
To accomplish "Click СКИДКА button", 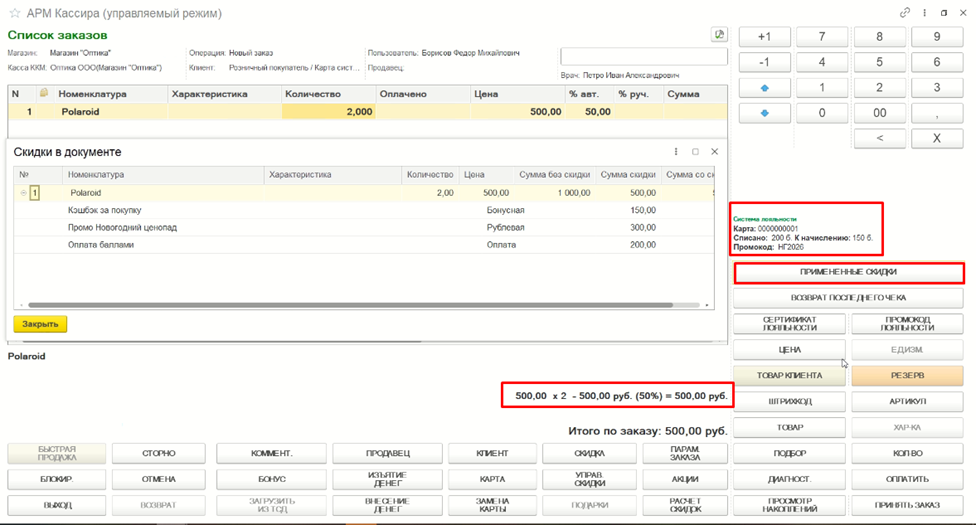I will 589,453.
